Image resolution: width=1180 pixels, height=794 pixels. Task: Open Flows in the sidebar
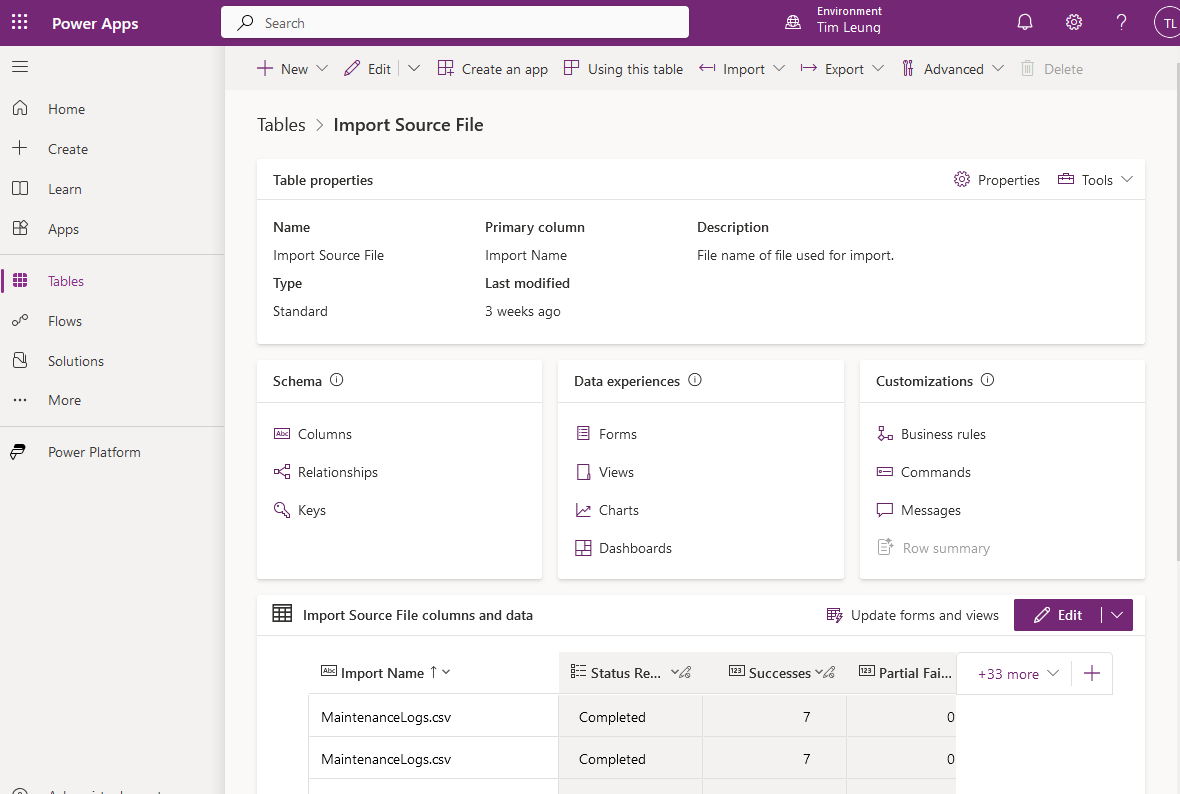[65, 321]
